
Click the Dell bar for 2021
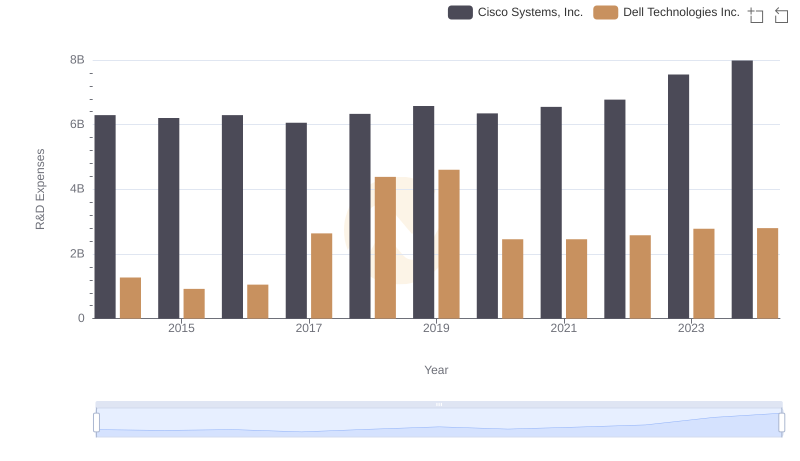(x=577, y=279)
